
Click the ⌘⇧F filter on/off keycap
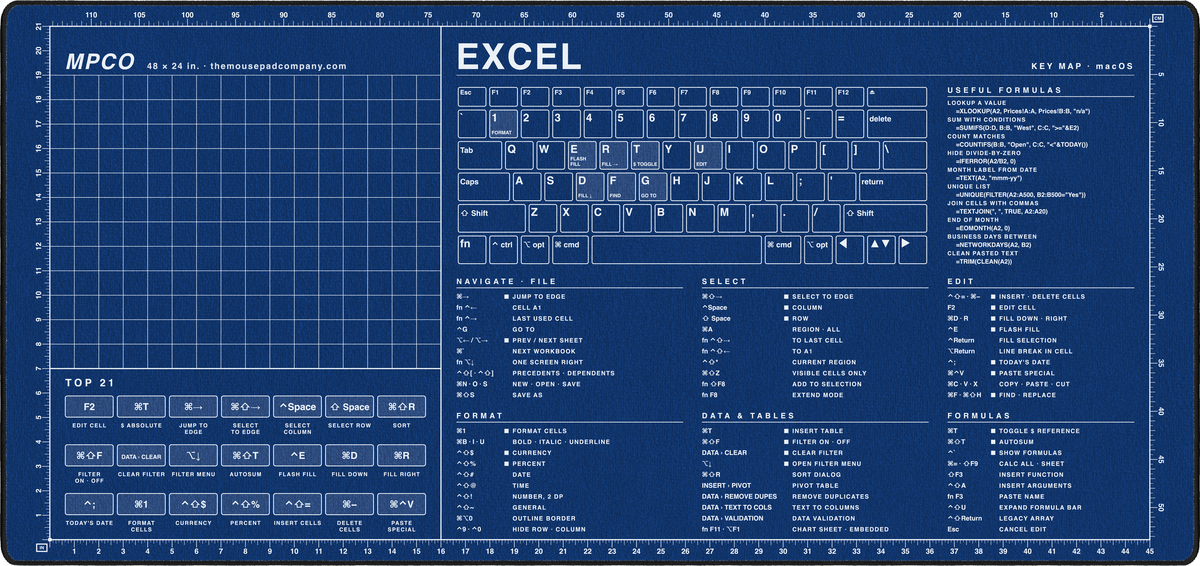tap(89, 456)
